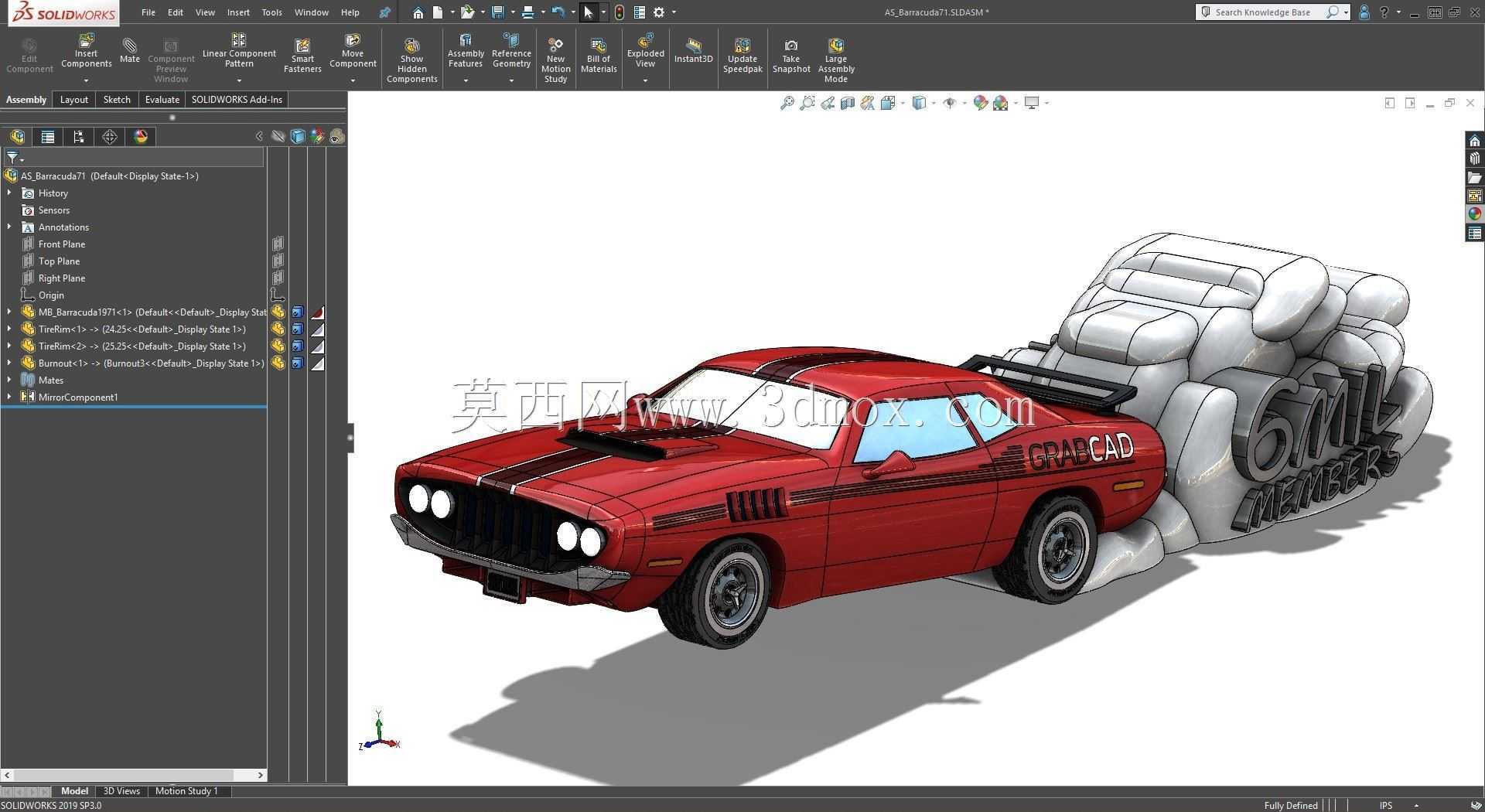Insert a Bill of Materials
The width and height of the screenshot is (1485, 812).
pyautogui.click(x=599, y=56)
